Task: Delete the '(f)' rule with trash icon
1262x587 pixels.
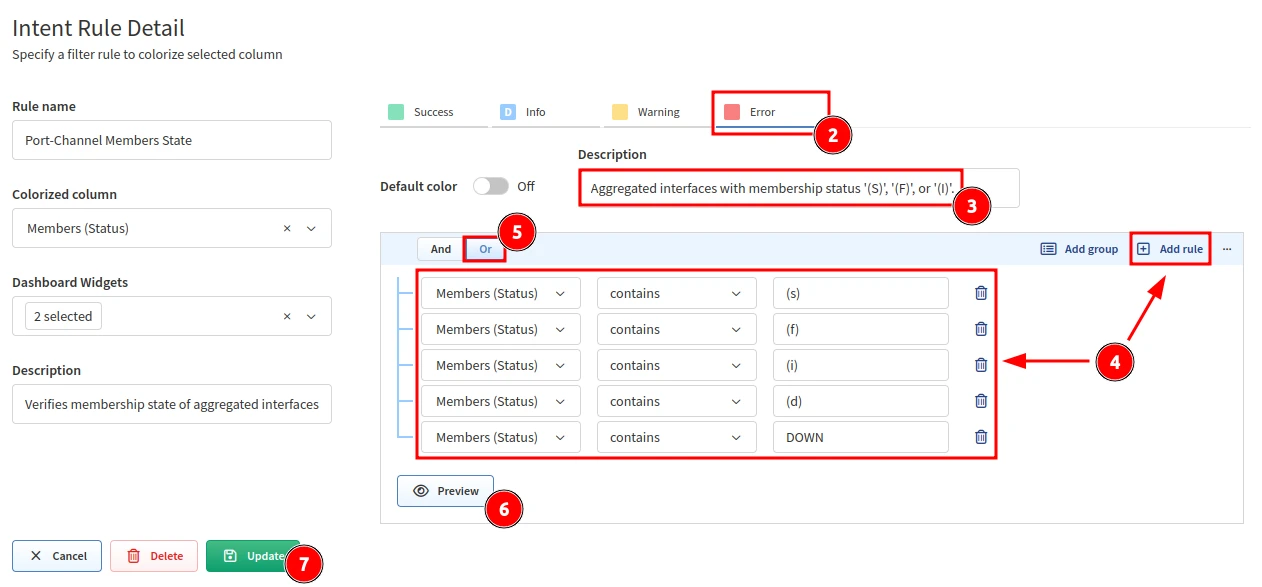Action: (x=981, y=329)
